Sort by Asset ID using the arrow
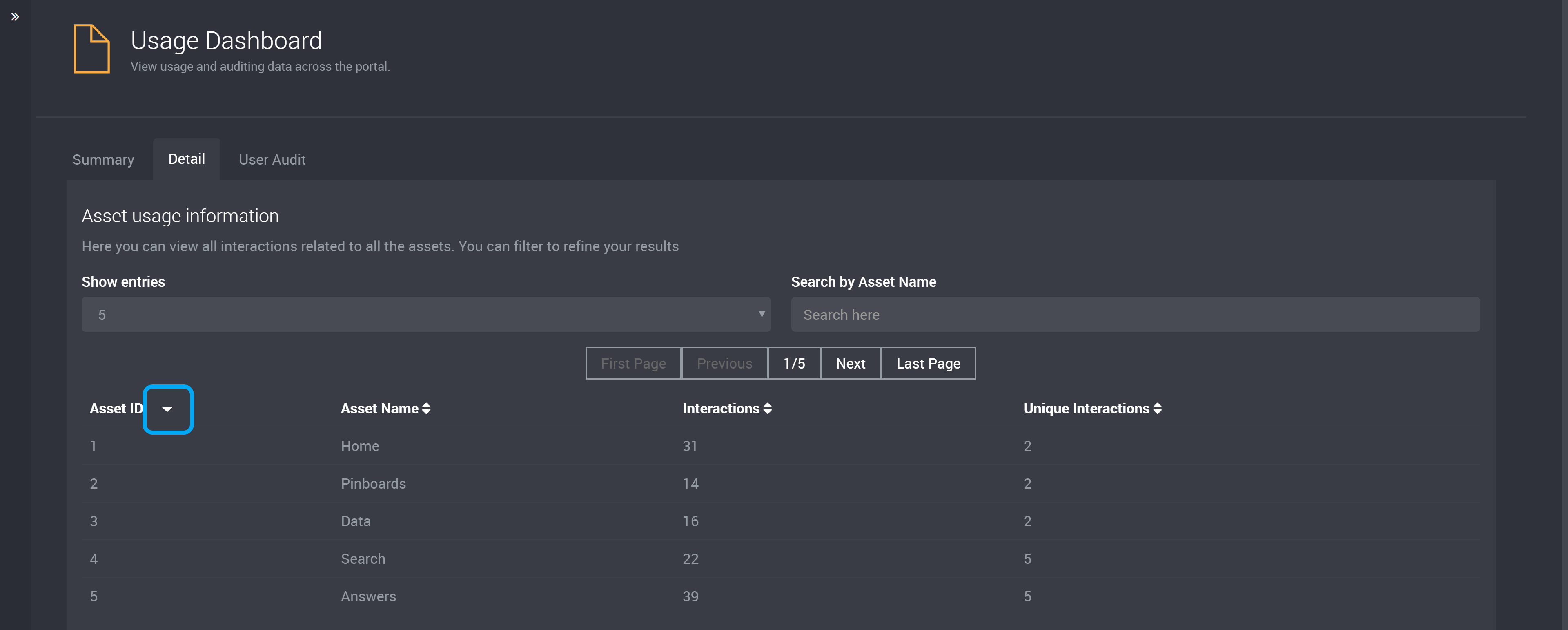Viewport: 1568px width, 630px height. 167,409
